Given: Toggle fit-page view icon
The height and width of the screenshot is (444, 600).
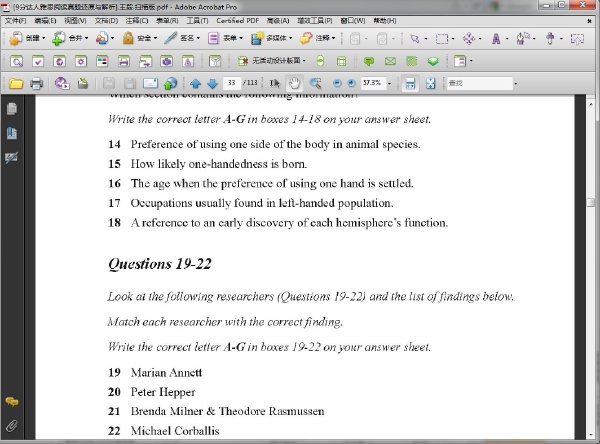Looking at the screenshot, I should (x=431, y=83).
